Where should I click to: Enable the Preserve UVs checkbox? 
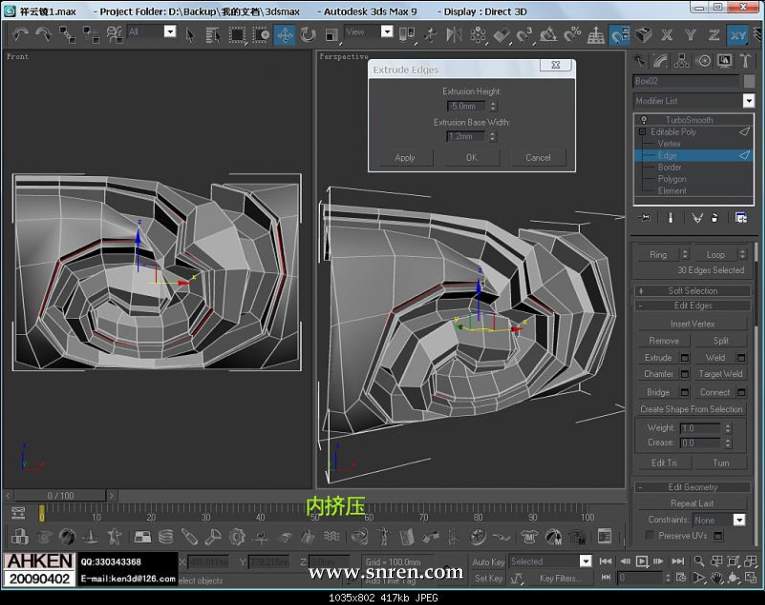click(648, 536)
